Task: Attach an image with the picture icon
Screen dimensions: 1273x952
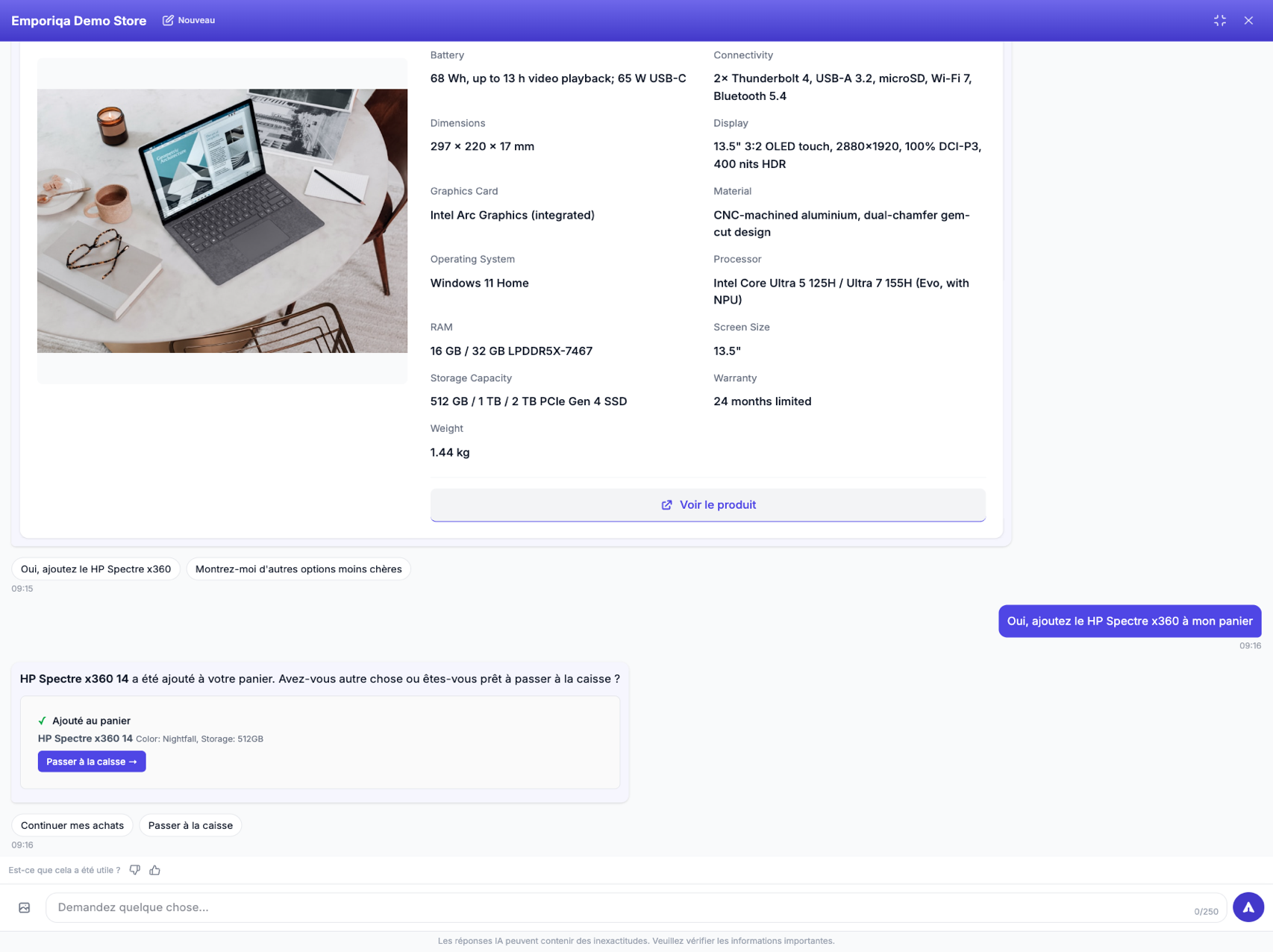Action: tap(25, 908)
